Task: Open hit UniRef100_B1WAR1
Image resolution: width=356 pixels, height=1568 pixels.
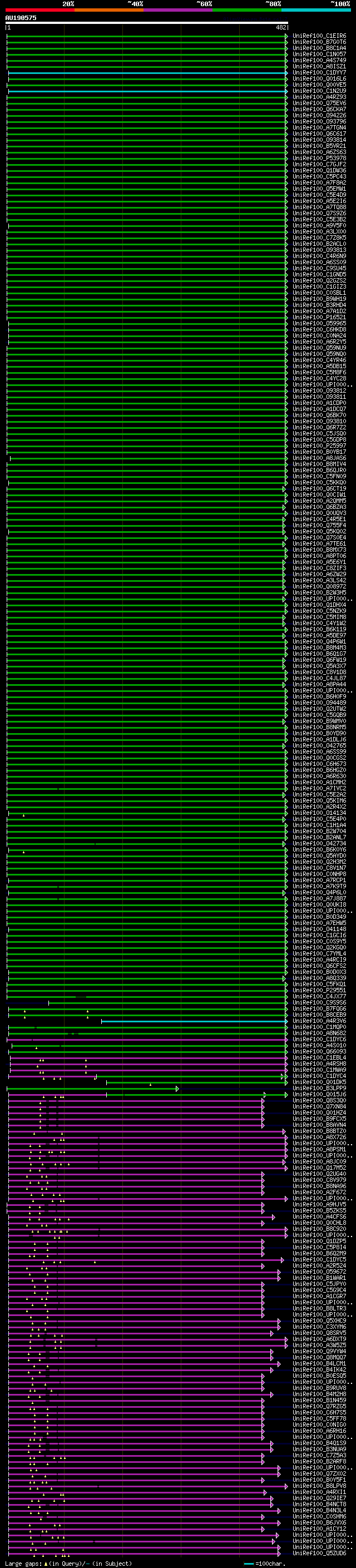Action: (x=319, y=1278)
